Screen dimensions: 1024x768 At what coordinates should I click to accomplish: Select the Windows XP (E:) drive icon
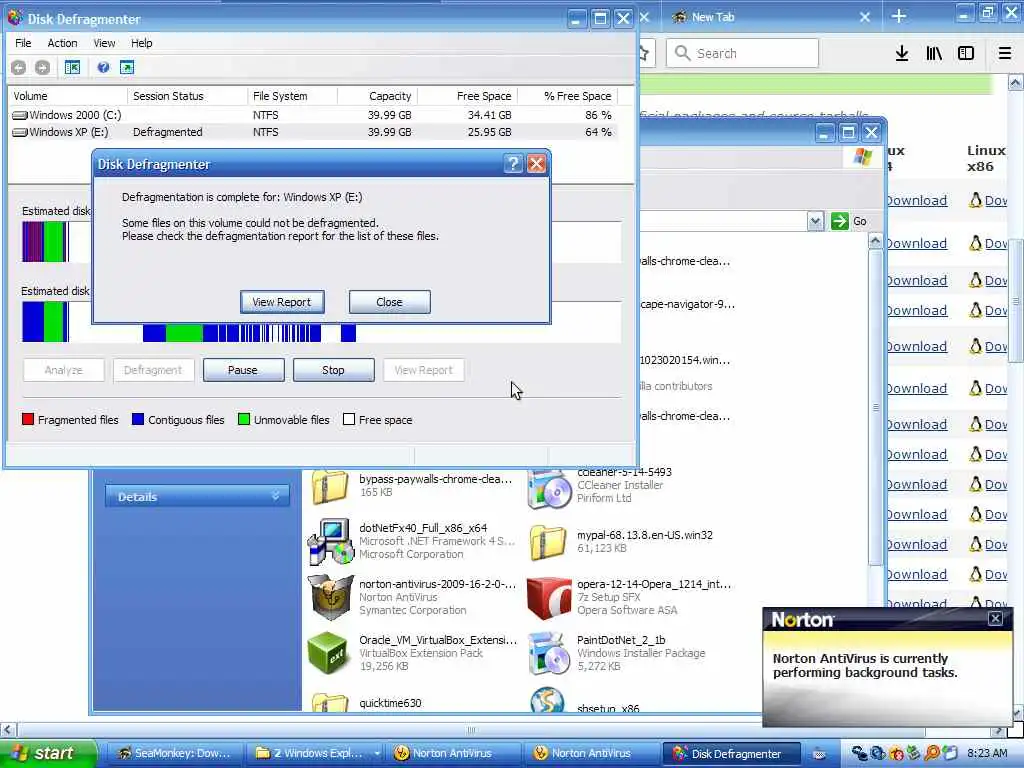tap(20, 132)
